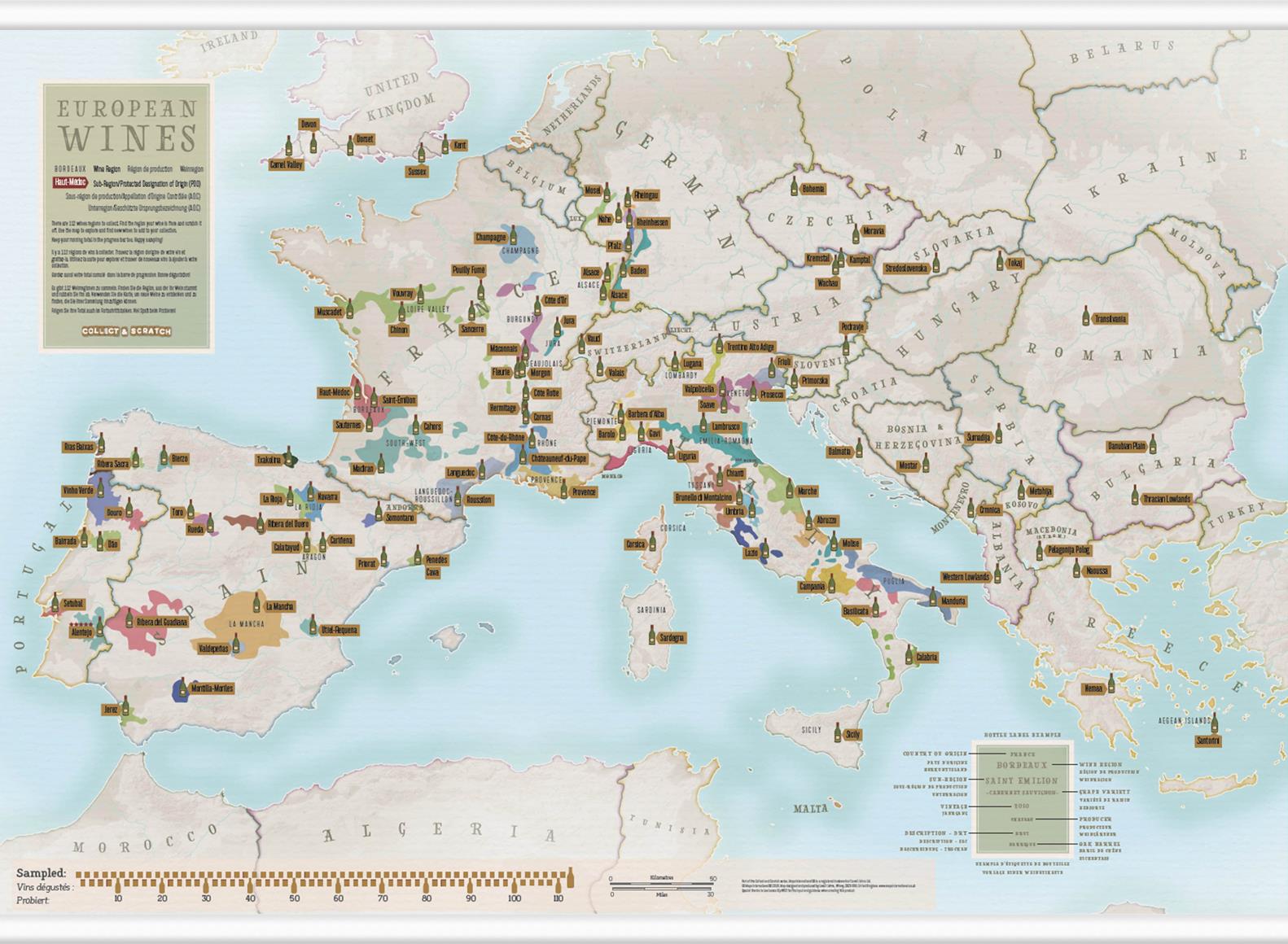1288x944 pixels.
Task: Select the Manduria bottle icon in Puglia
Action: 933,598
